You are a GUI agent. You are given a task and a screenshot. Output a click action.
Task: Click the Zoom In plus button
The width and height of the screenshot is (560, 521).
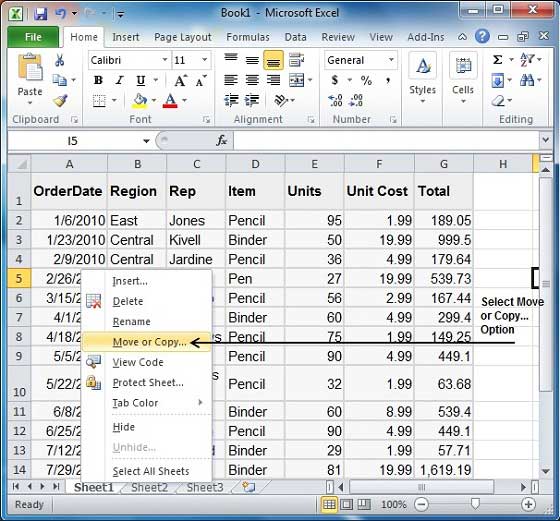tap(529, 504)
